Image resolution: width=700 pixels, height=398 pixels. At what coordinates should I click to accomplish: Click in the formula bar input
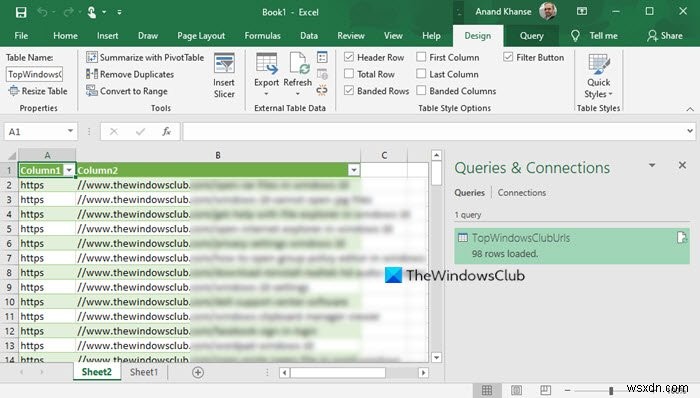click(433, 132)
